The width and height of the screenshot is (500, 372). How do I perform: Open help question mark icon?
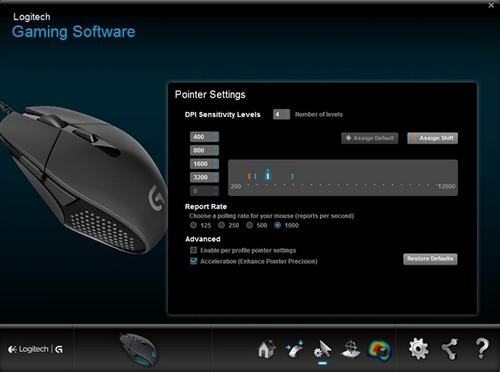(x=482, y=348)
